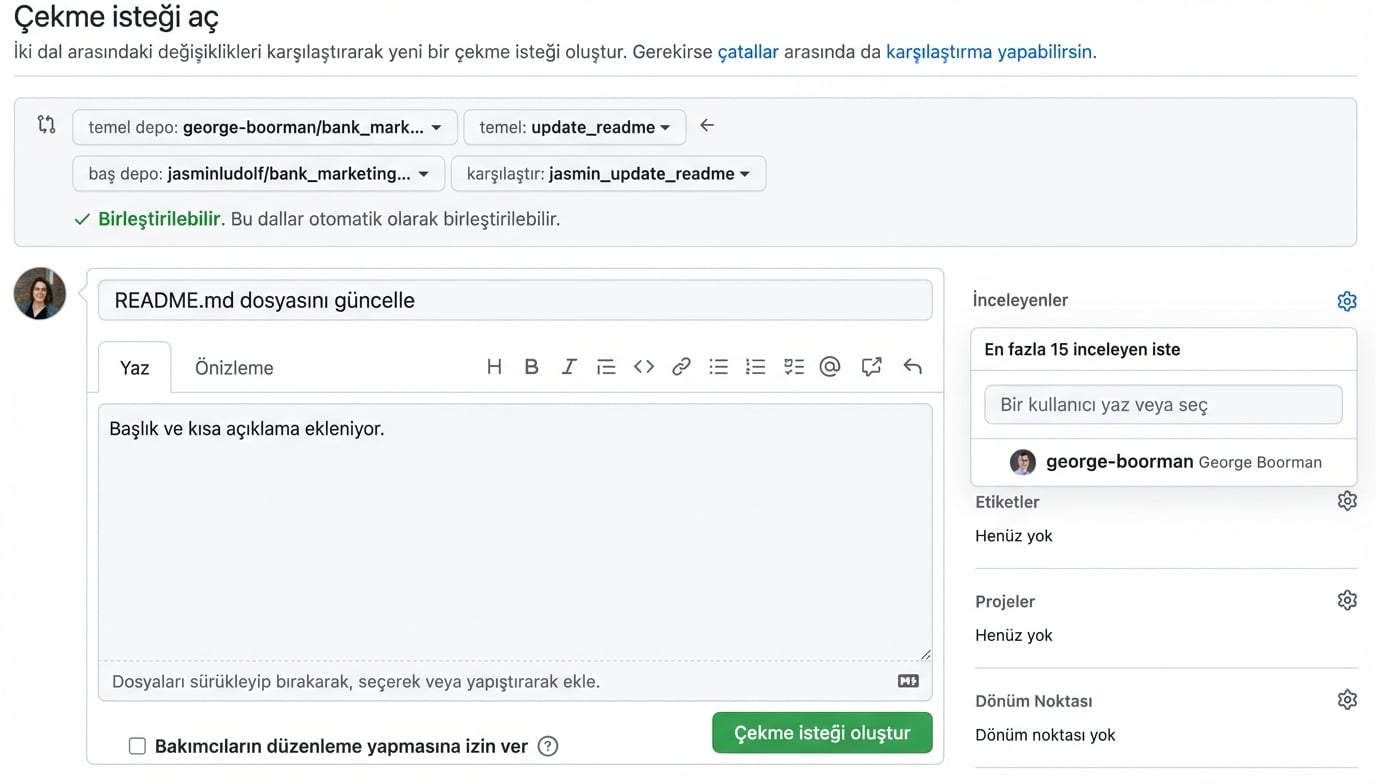Switch to the Önizleme tab
Screen dimensions: 1376x784
point(233,367)
